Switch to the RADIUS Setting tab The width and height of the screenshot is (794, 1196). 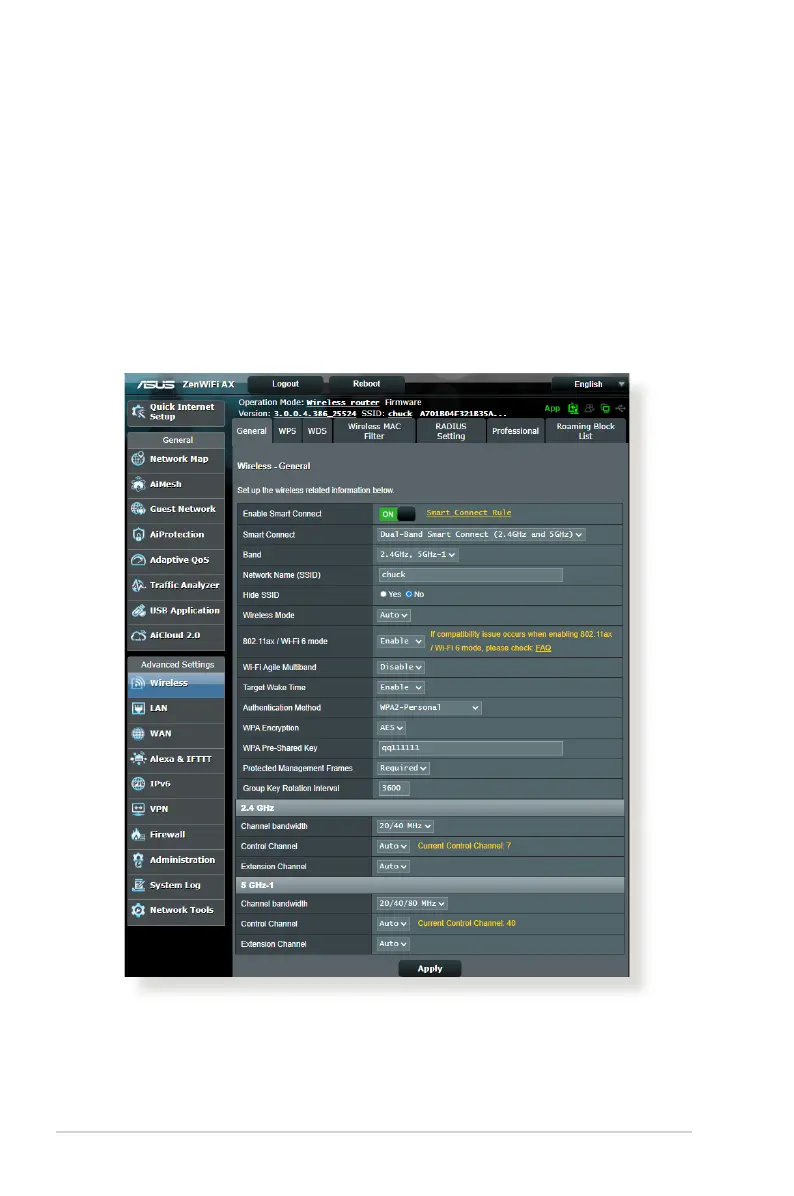coord(451,431)
